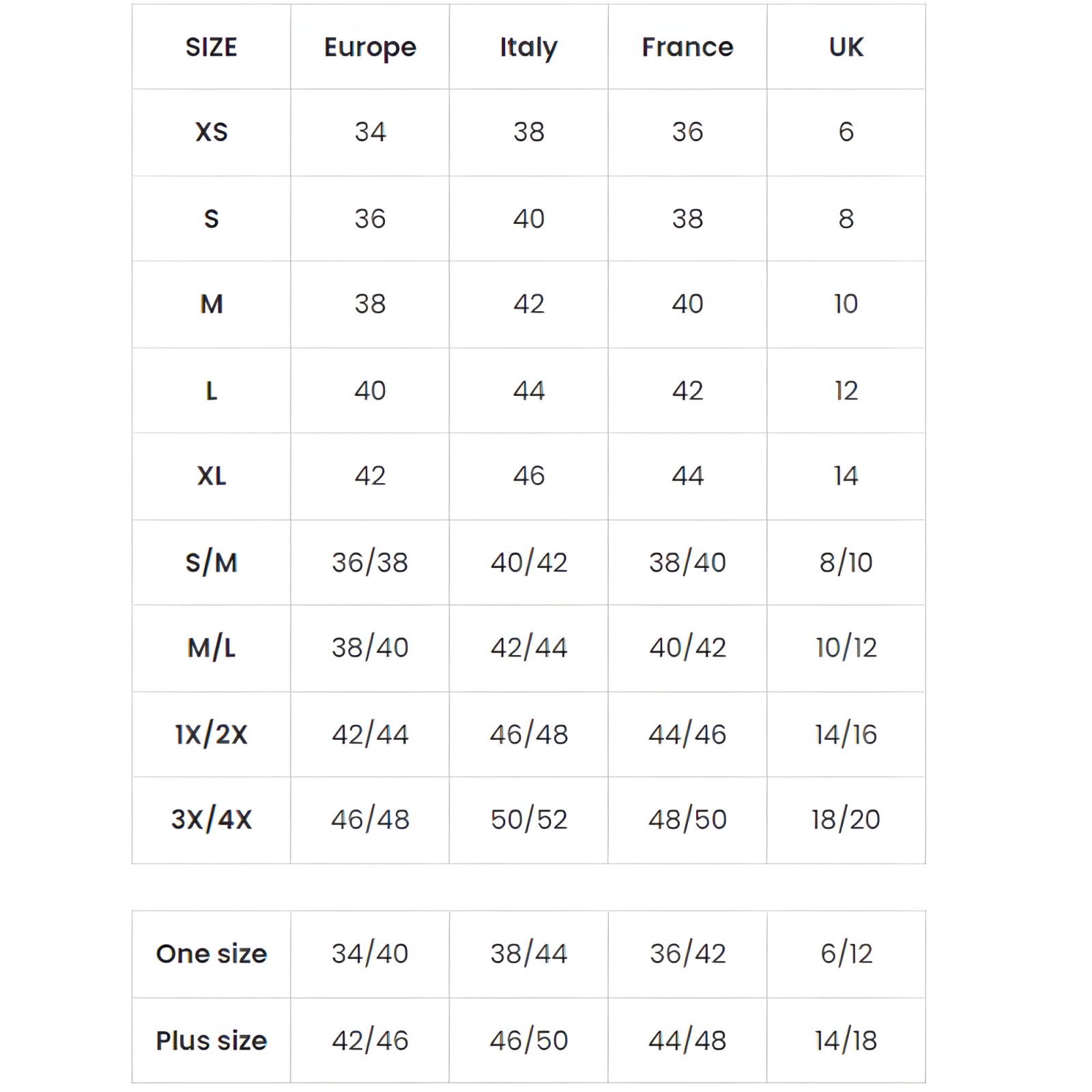Click the XS size row label

211,132
